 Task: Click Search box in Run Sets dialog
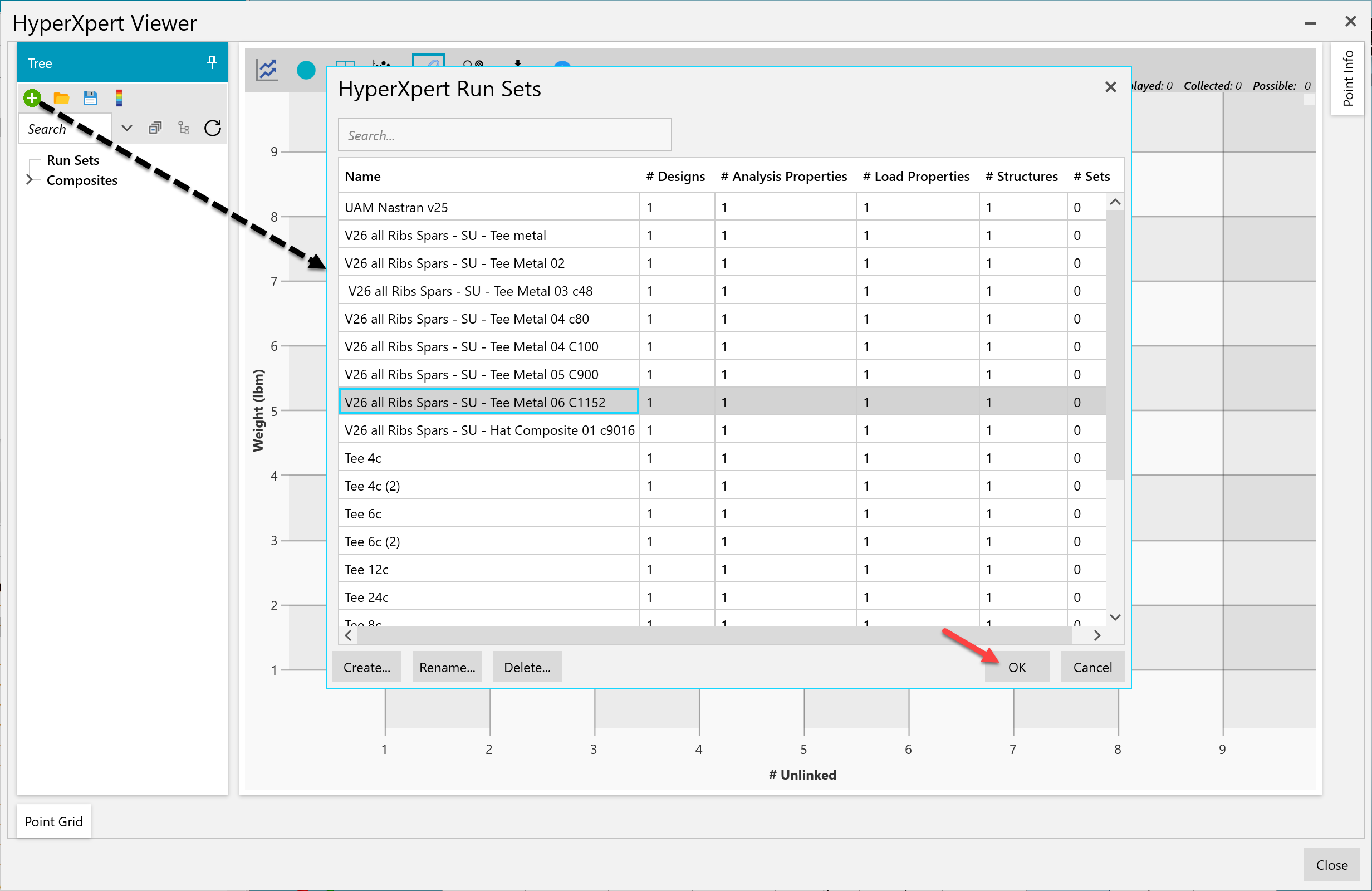pos(504,135)
